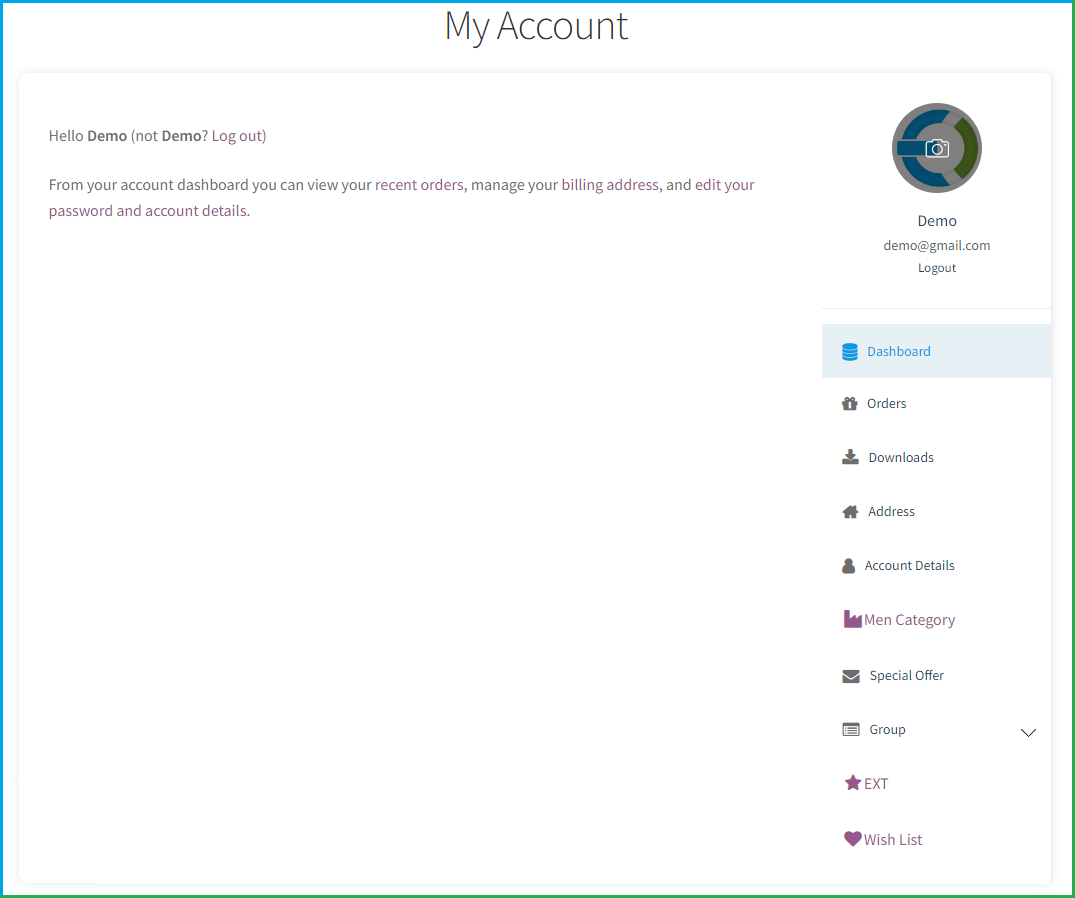Select the Dashboard database icon
Viewport: 1075px width, 898px height.
pos(849,351)
